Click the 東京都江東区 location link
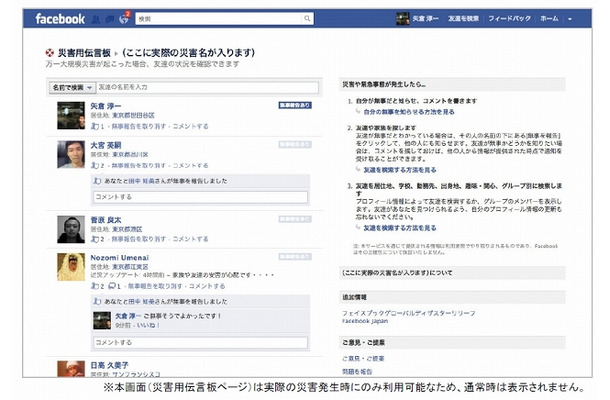 pos(130,267)
